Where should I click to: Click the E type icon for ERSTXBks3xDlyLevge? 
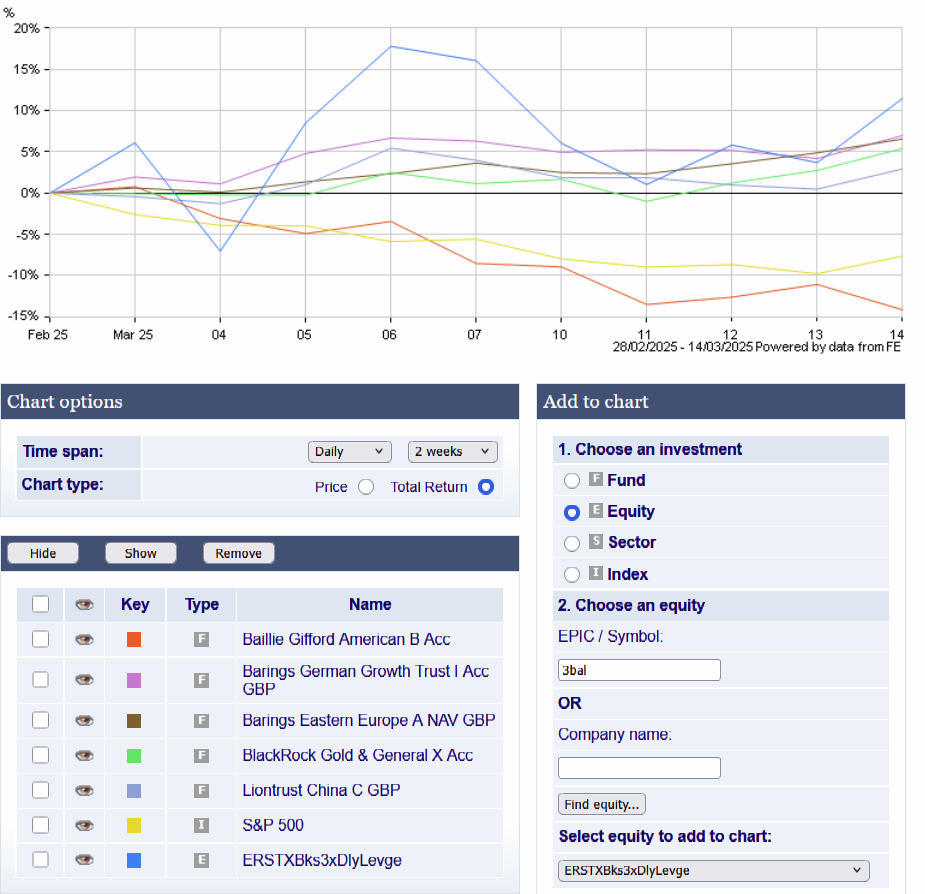201,859
